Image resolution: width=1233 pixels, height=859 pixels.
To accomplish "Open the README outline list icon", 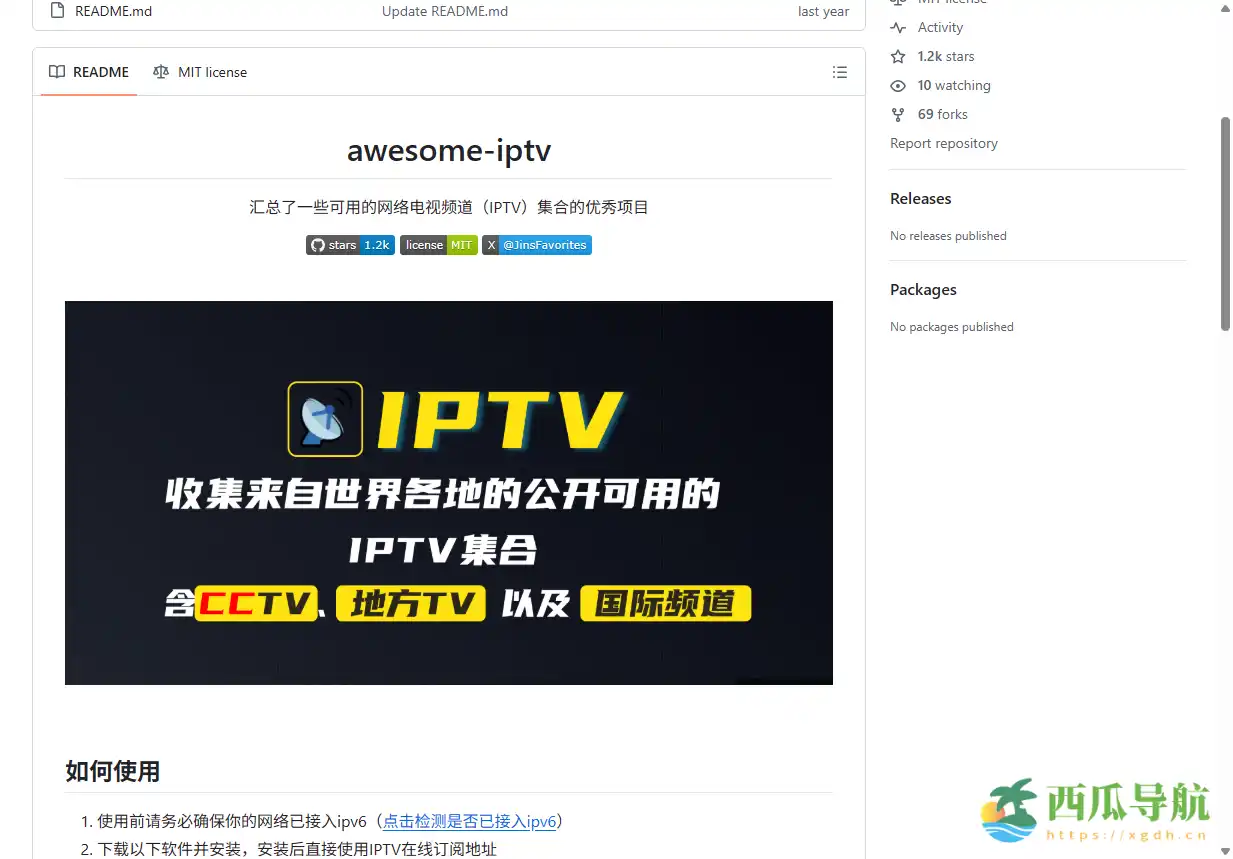I will [x=839, y=71].
